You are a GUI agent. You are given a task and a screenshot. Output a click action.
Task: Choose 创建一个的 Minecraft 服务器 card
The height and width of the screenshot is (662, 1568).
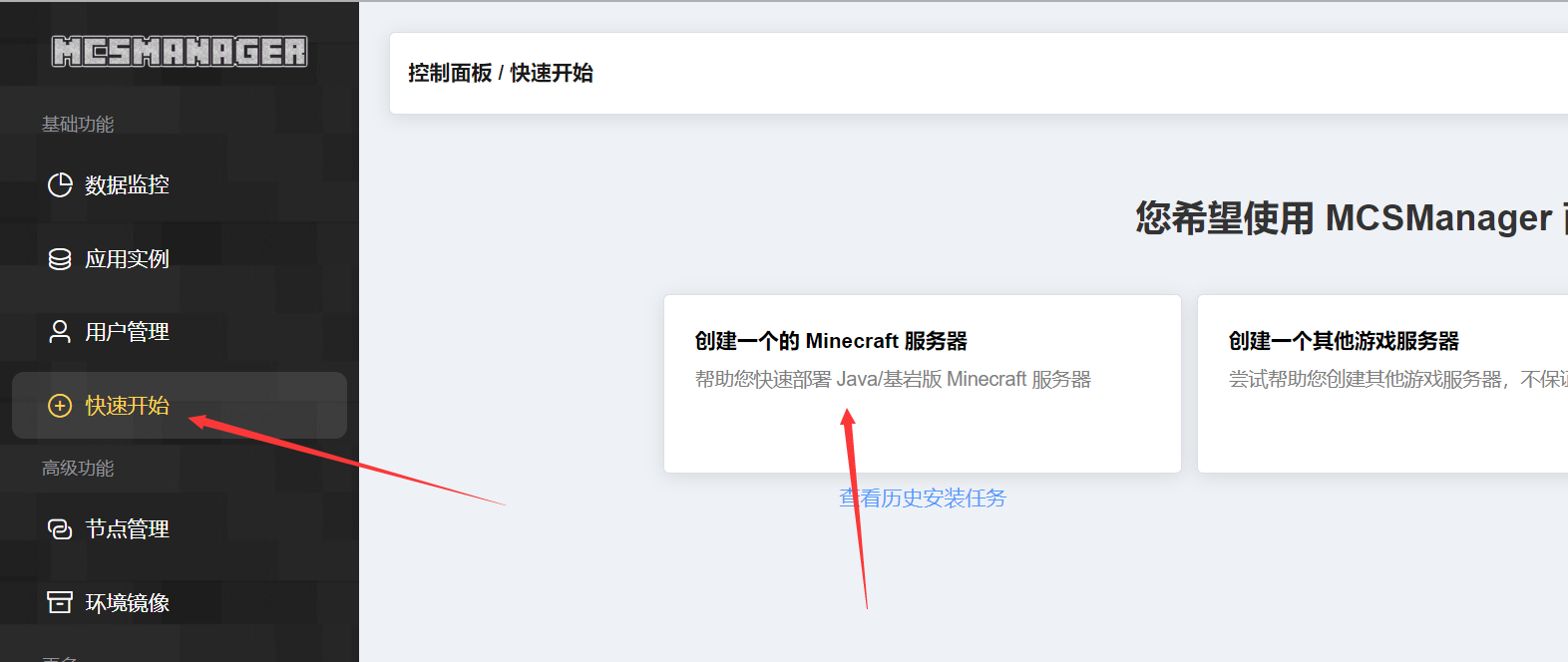[x=923, y=384]
